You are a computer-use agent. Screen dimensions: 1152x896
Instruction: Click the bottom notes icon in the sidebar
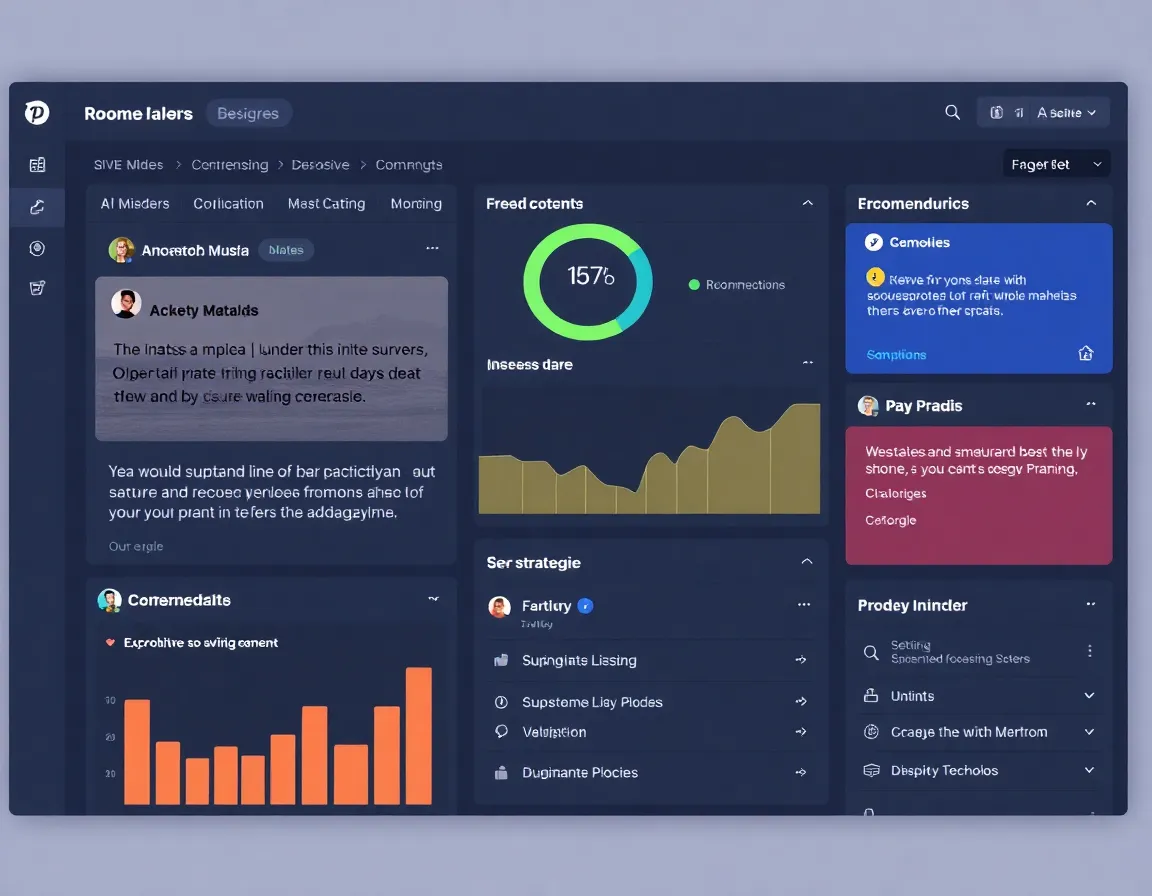pyautogui.click(x=37, y=288)
